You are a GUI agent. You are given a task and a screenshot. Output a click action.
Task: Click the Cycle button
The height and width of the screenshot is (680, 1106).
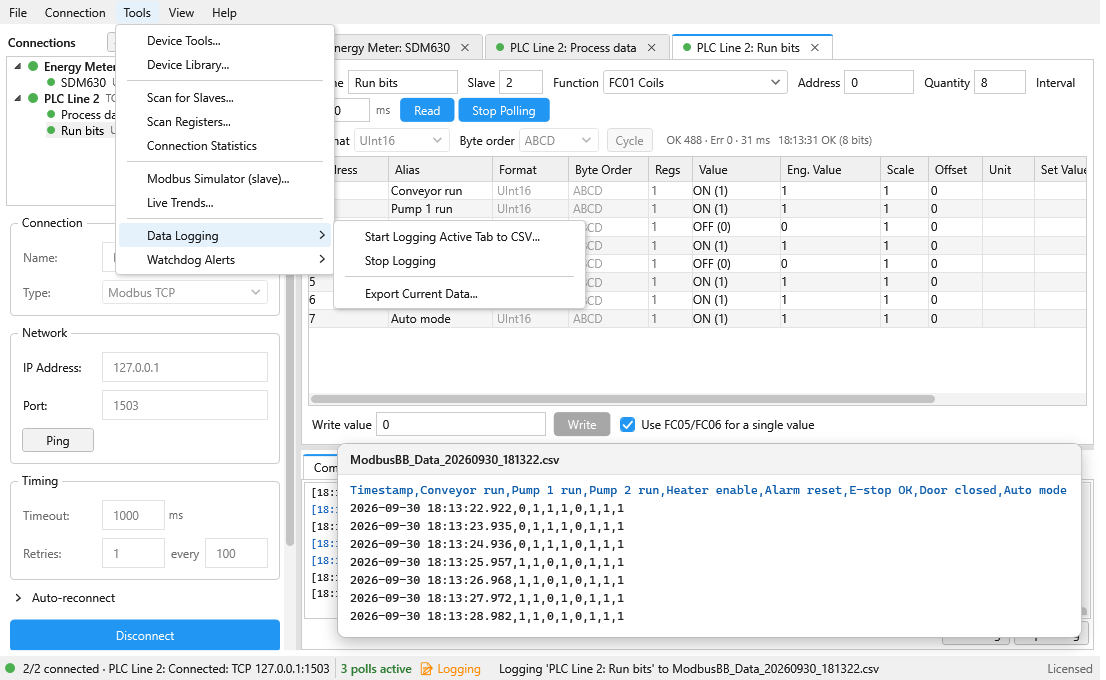point(629,140)
